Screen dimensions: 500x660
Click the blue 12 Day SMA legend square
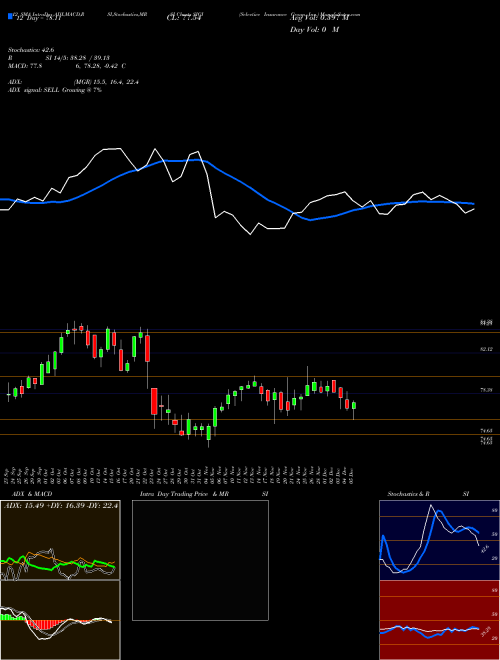pos(10,16)
